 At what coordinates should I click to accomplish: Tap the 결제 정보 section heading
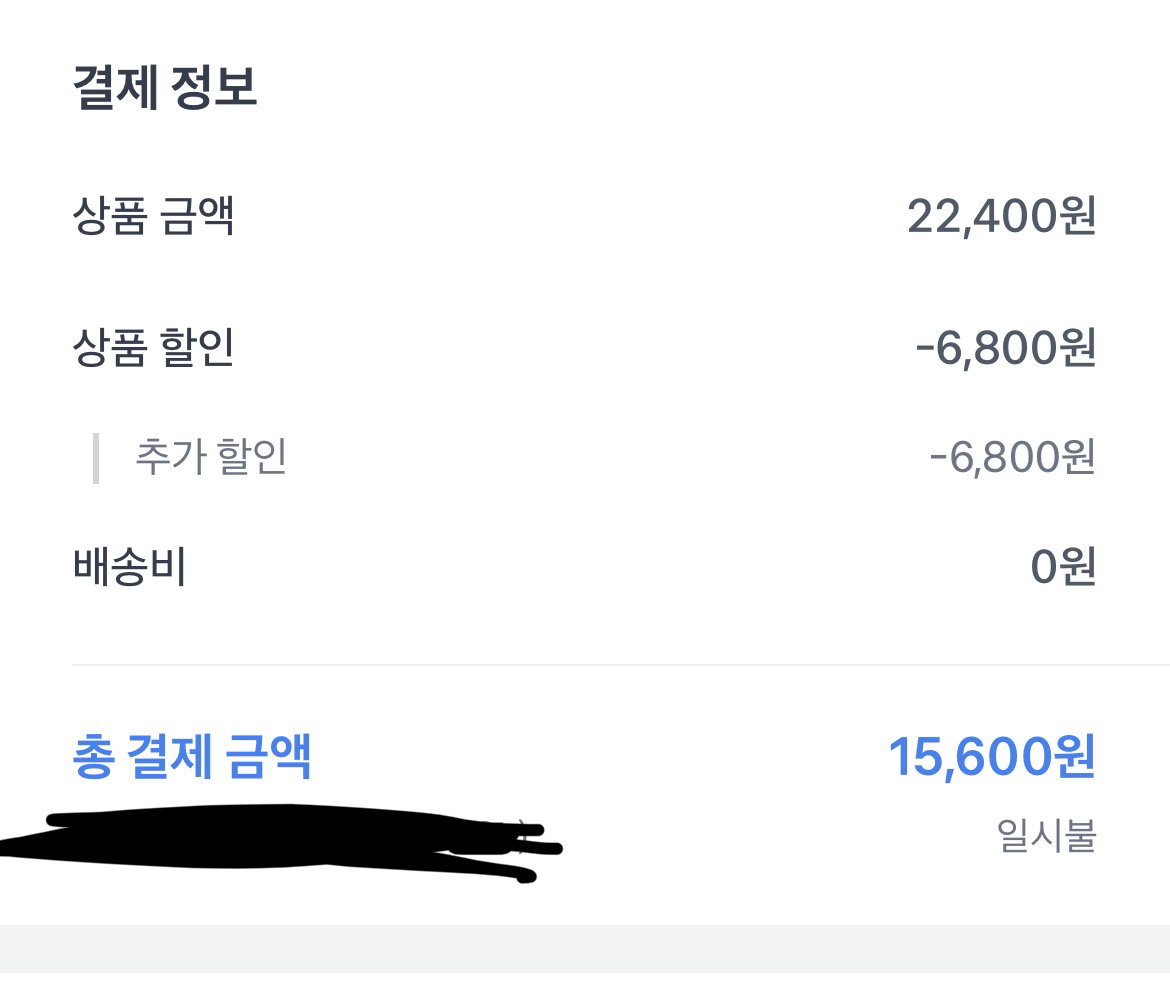tap(165, 87)
